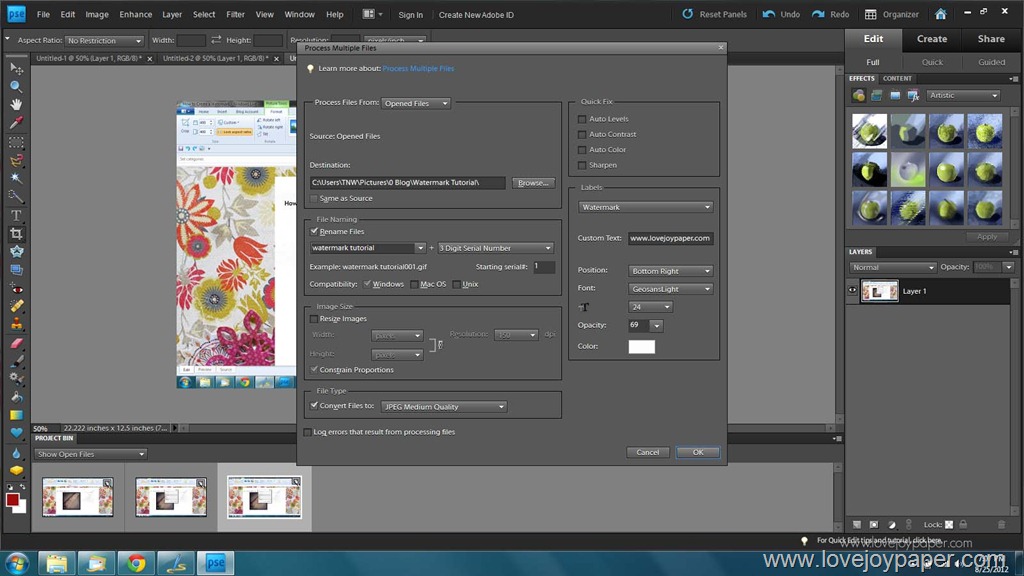Viewport: 1024px width, 576px height.
Task: Click the Organizer button
Action: click(891, 14)
